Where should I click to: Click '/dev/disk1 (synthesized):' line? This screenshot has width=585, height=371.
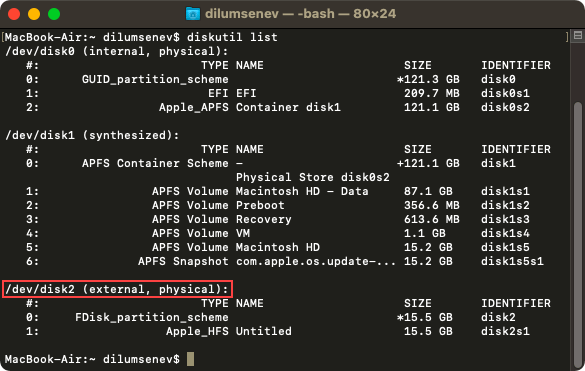[x=92, y=135]
